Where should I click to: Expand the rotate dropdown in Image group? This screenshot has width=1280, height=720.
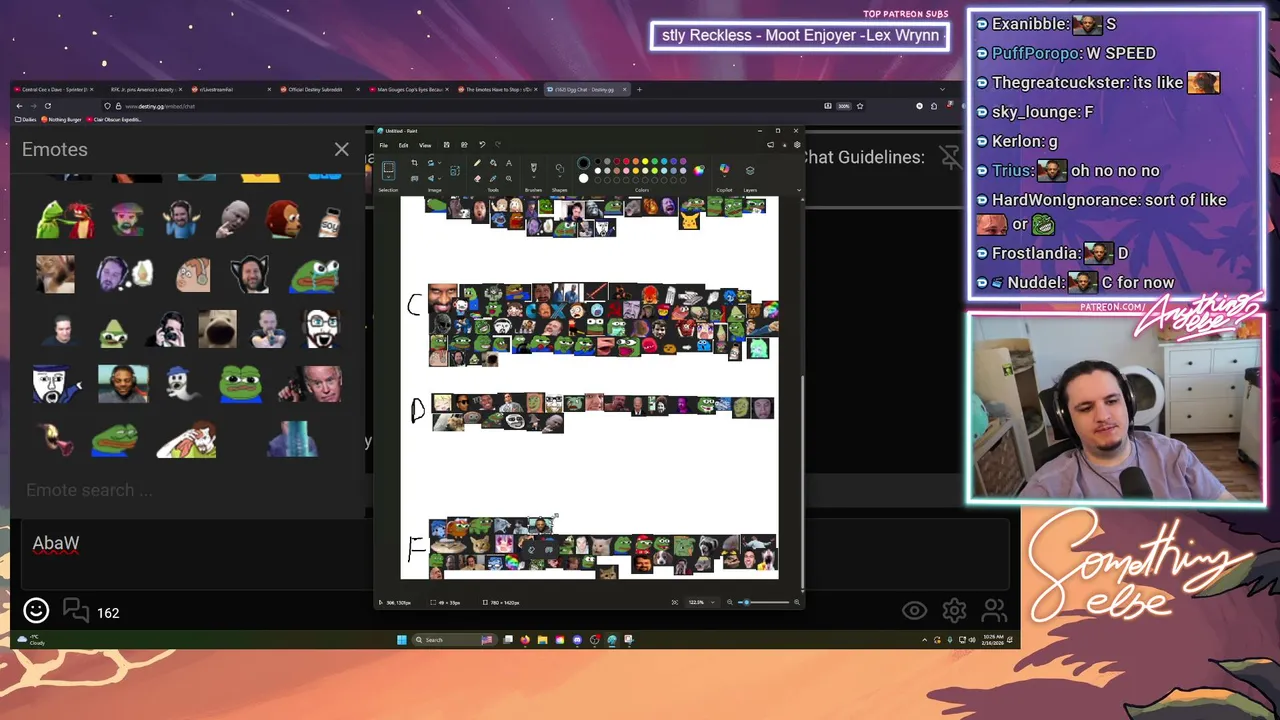439,163
